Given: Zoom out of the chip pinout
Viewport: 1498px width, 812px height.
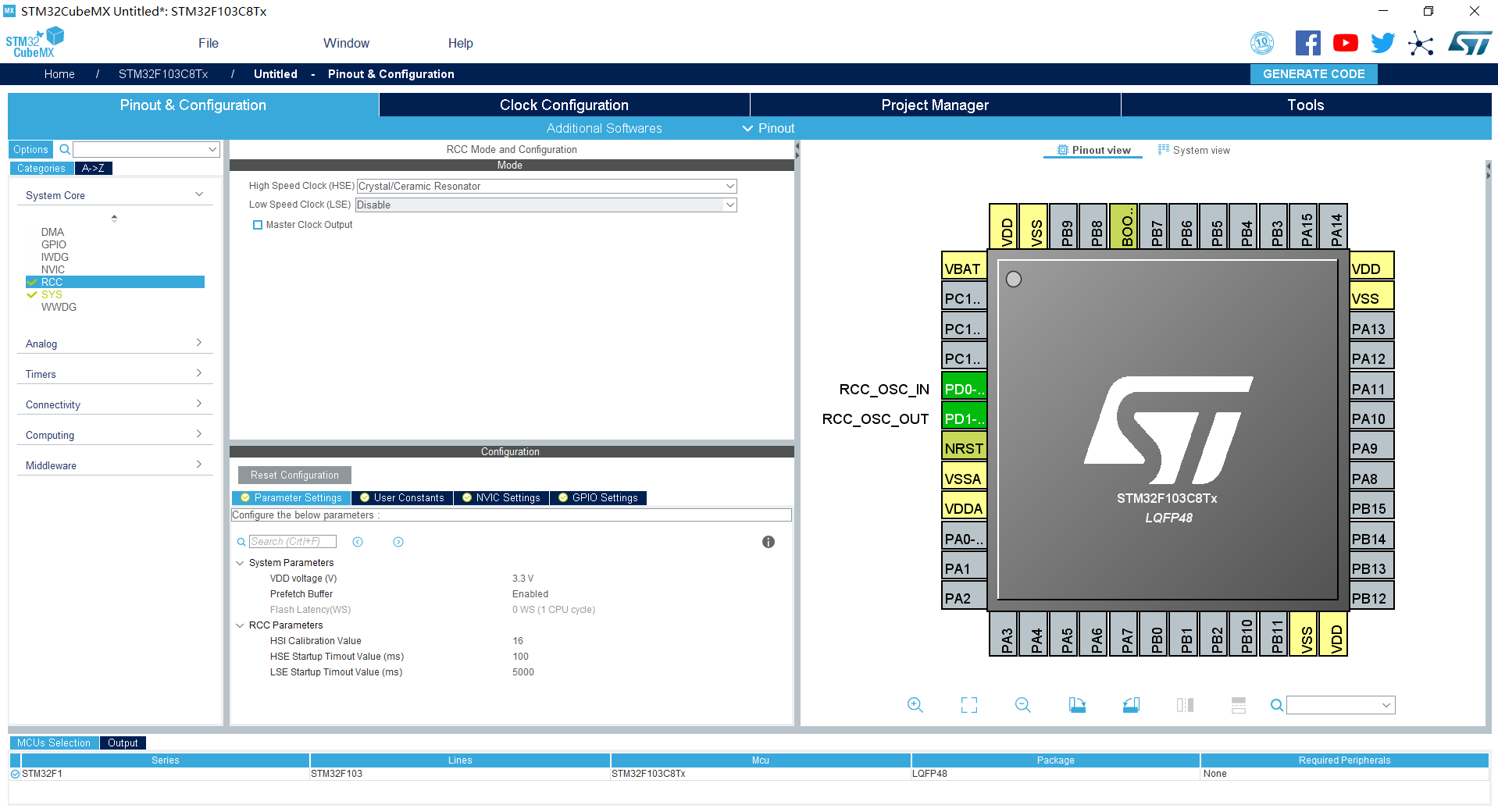Looking at the screenshot, I should point(1023,705).
